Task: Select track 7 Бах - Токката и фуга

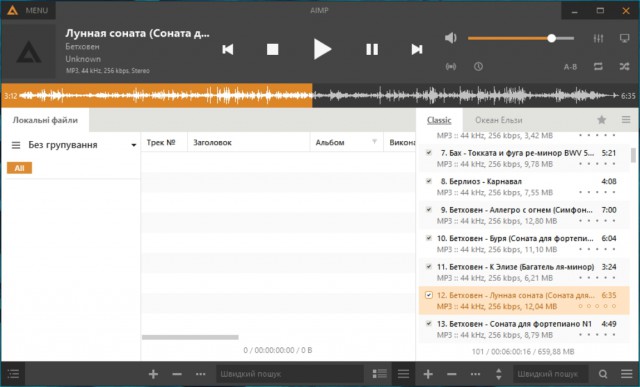Action: pos(524,158)
